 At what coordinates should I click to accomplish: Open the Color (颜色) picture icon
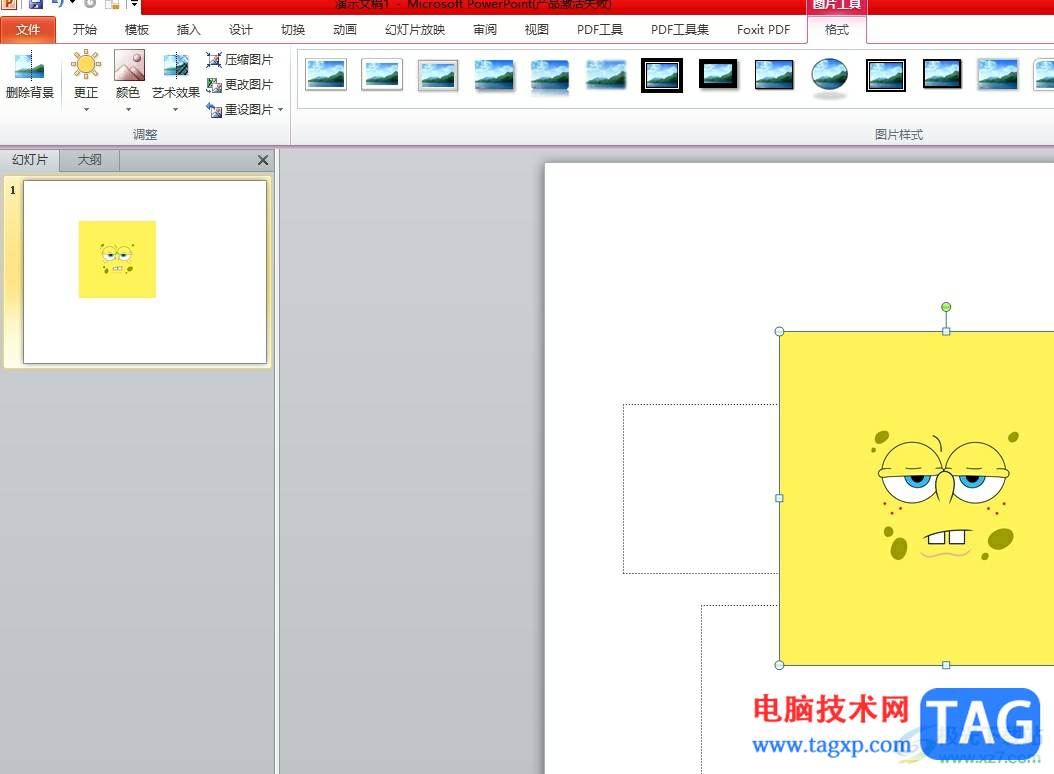tap(128, 65)
